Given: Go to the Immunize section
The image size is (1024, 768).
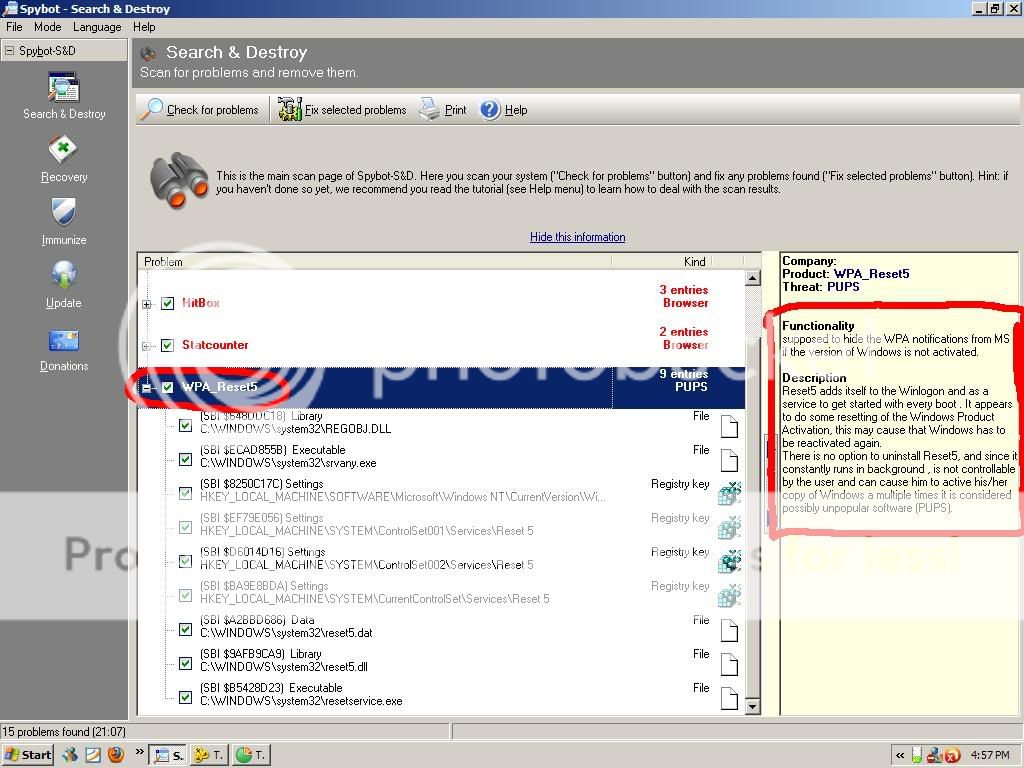Looking at the screenshot, I should point(64,221).
